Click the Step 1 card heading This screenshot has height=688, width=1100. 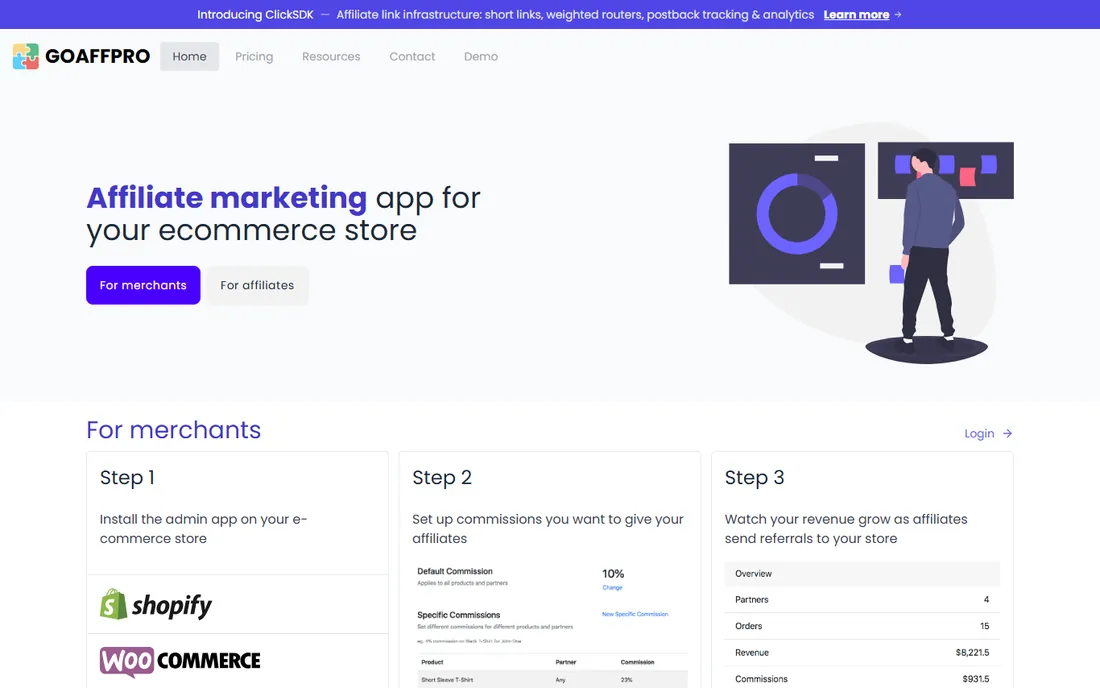click(127, 478)
